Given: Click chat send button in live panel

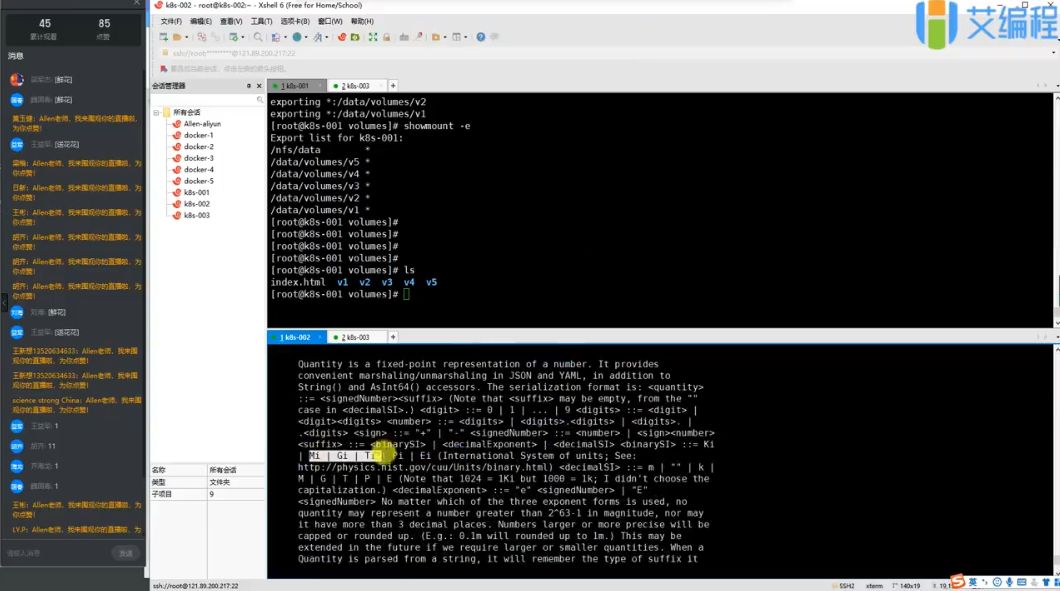Looking at the screenshot, I should pos(126,553).
